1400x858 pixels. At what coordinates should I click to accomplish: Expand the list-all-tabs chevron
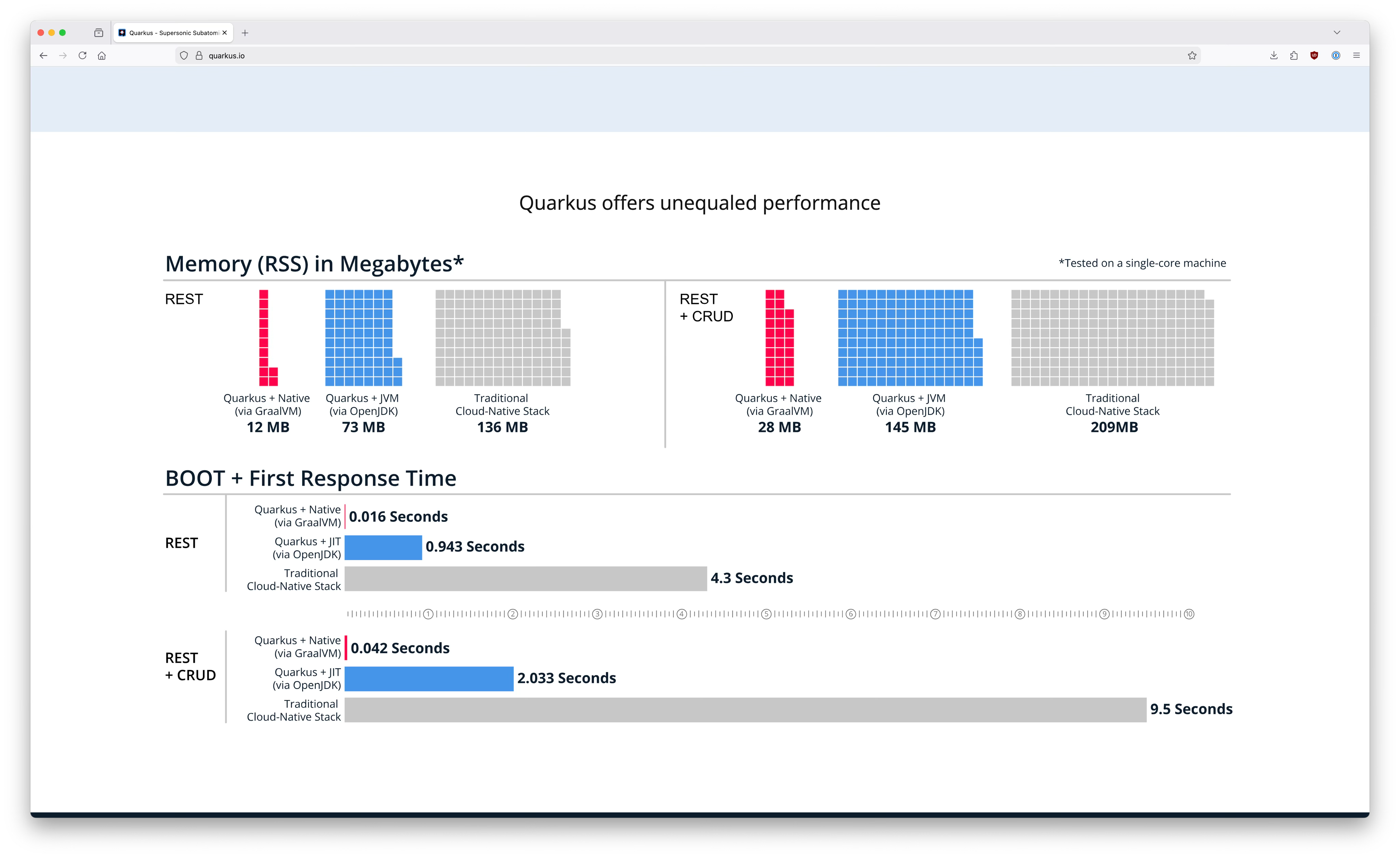(1337, 32)
